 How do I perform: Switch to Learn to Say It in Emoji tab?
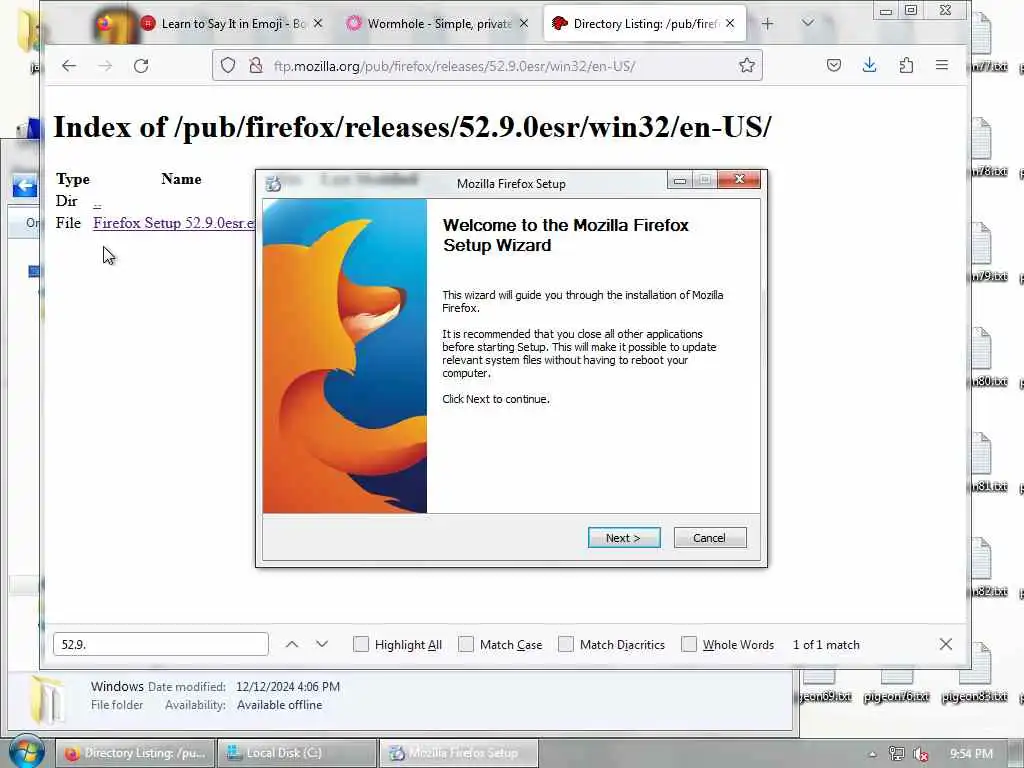233,24
